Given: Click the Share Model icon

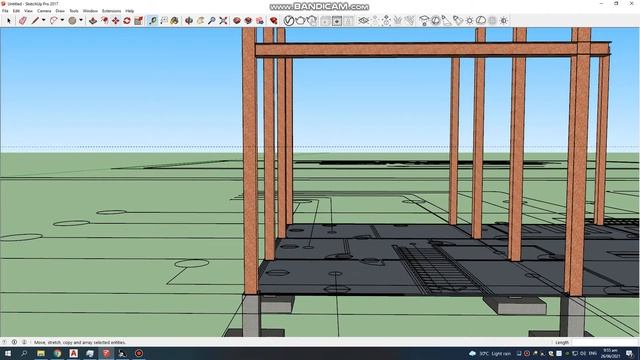Looking at the screenshot, I should [x=248, y=20].
